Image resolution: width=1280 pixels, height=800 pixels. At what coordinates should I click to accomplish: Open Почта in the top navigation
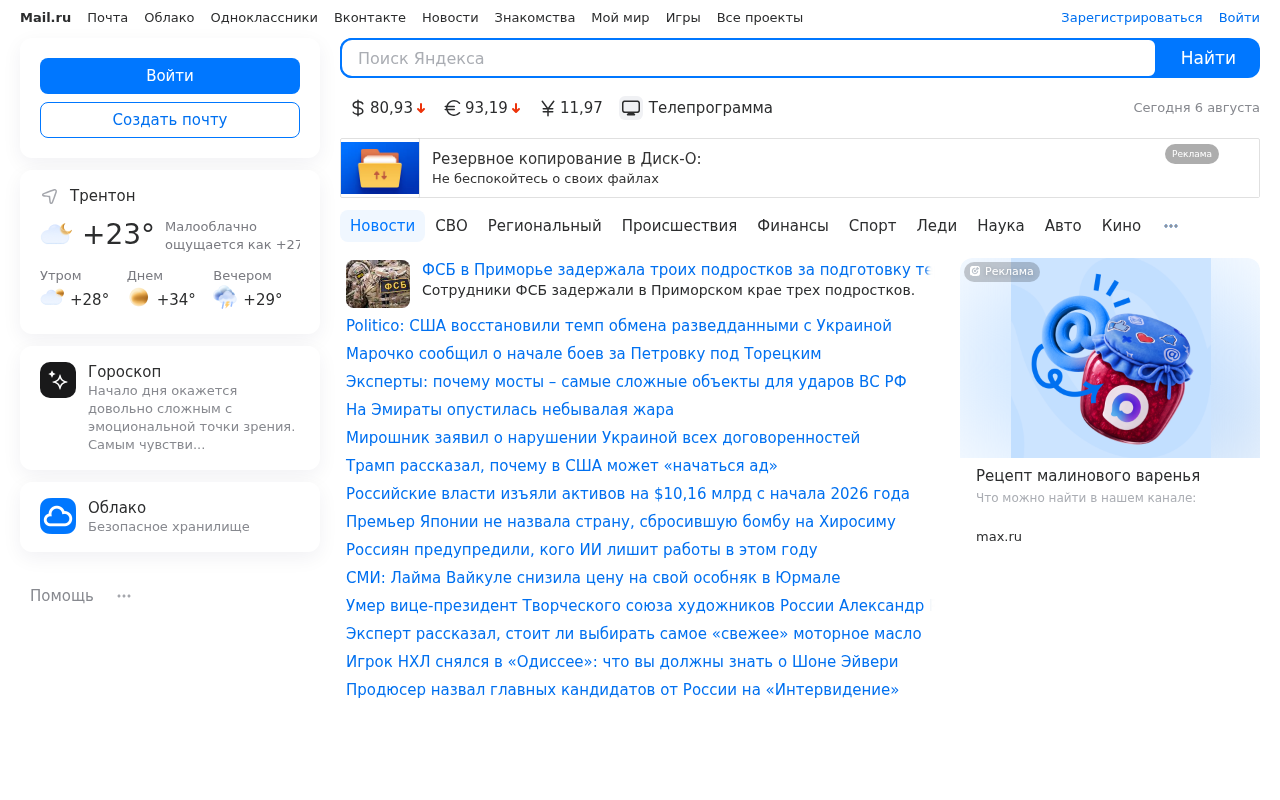107,18
